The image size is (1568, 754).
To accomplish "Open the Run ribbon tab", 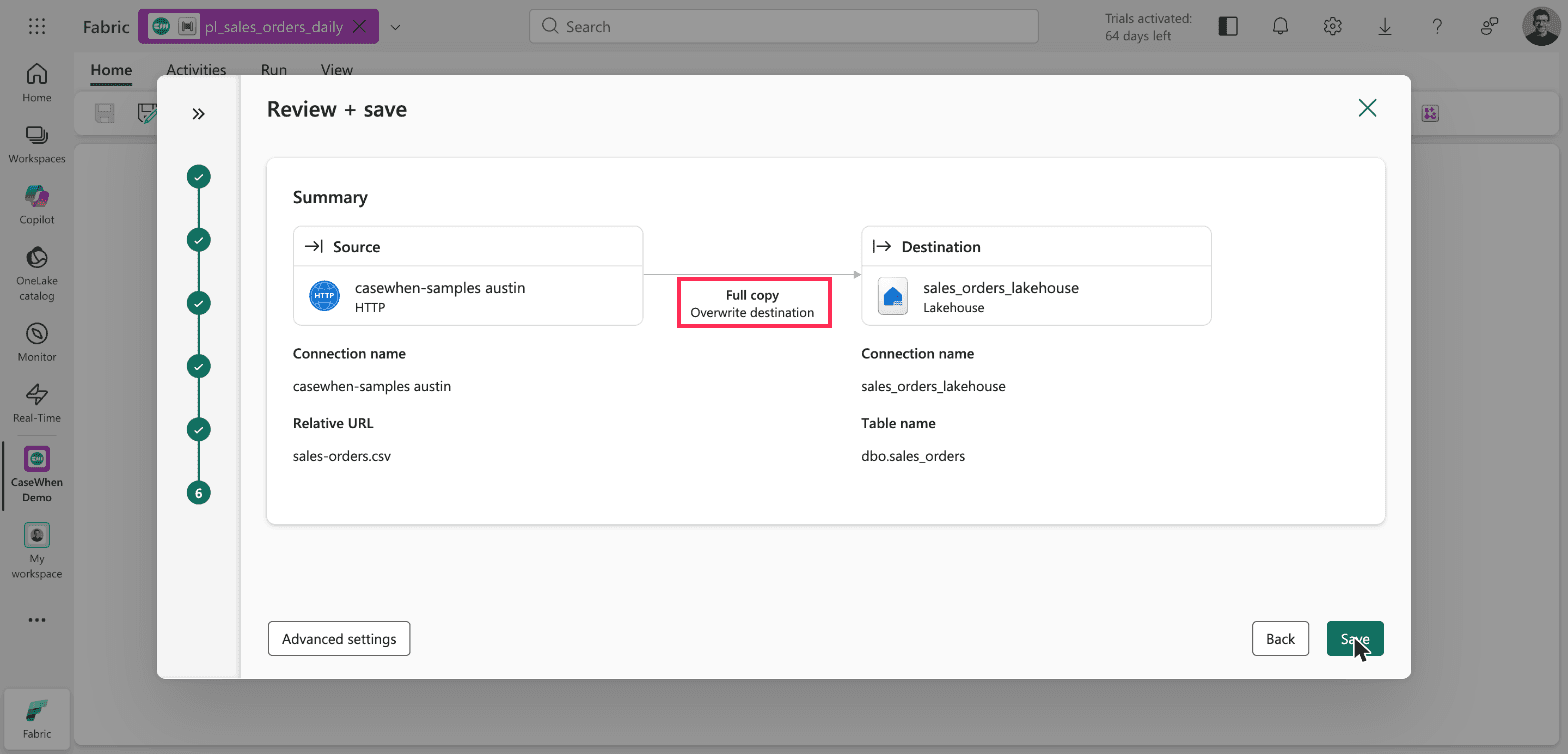I will (x=274, y=70).
